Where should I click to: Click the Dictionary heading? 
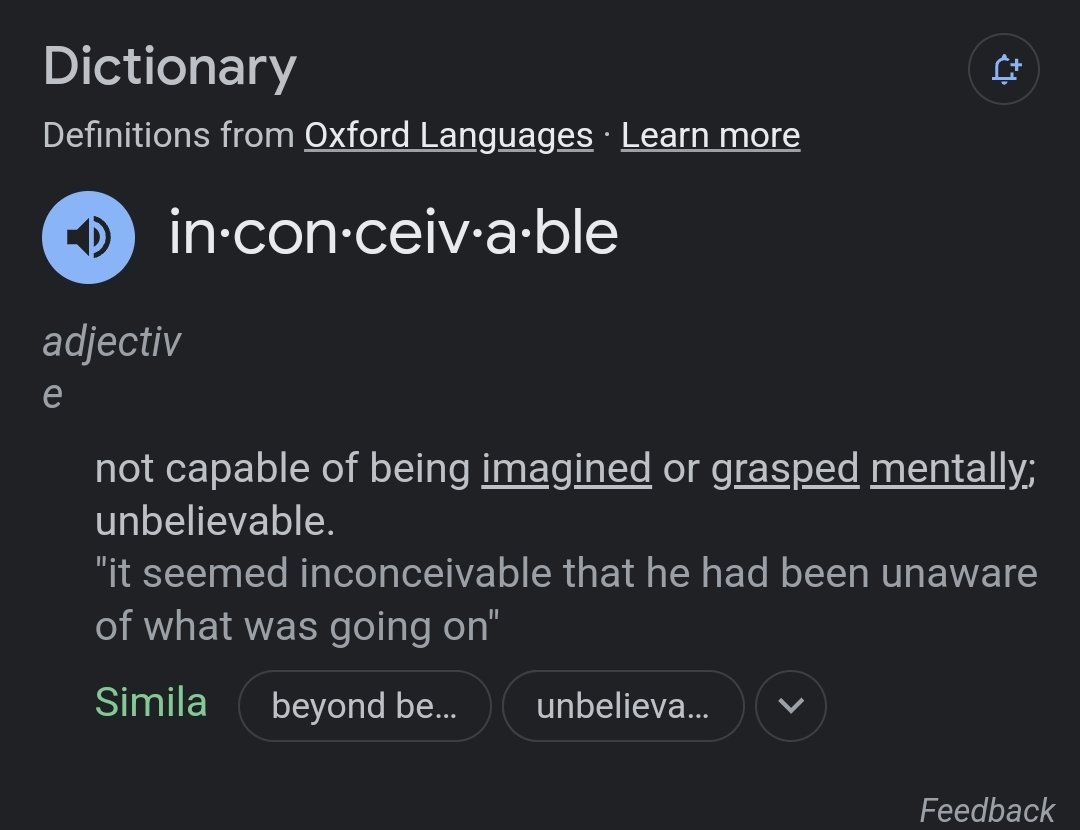[x=169, y=67]
